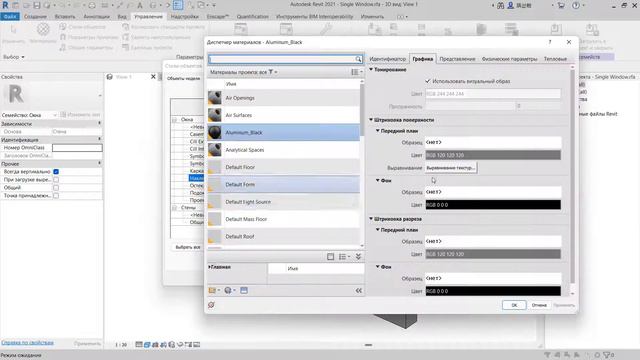Open the 'Вставить' ribbon tab
This screenshot has height=360, width=640.
pyautogui.click(x=64, y=17)
